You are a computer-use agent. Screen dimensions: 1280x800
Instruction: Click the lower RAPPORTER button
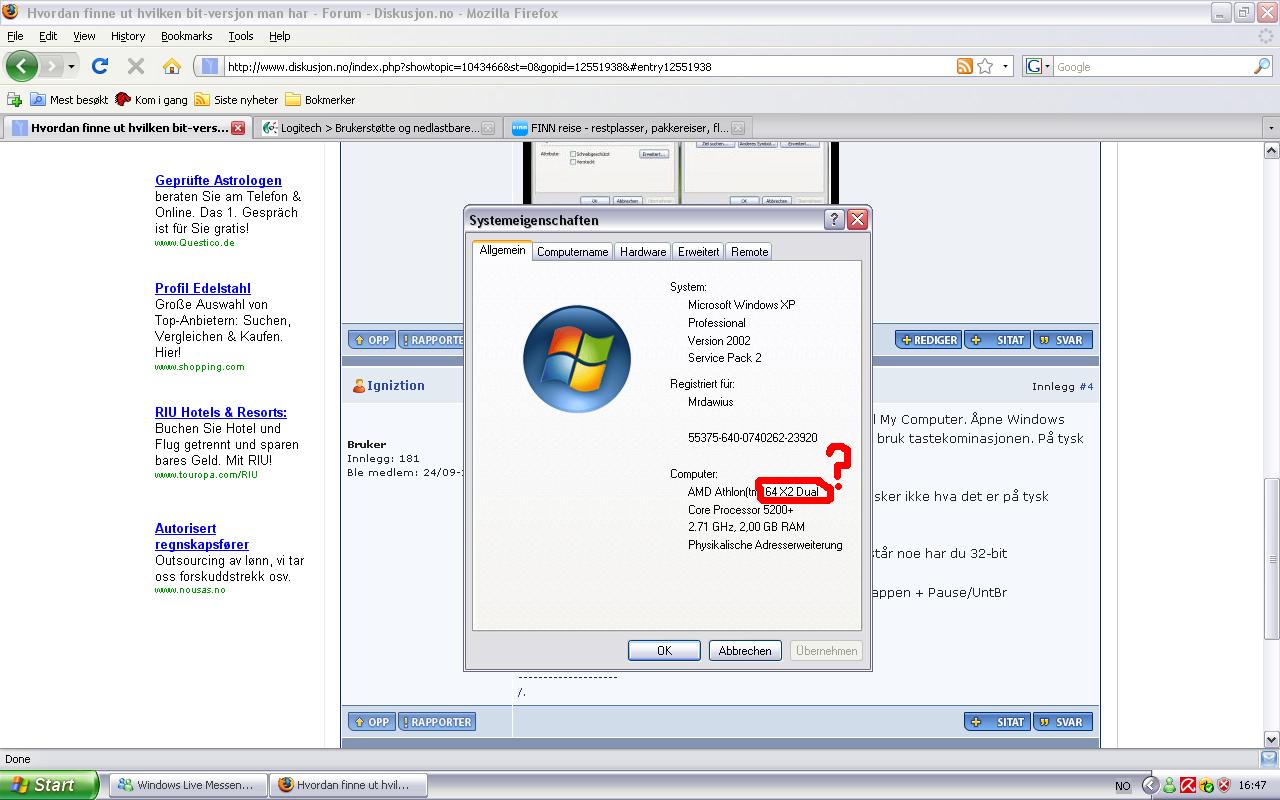[x=437, y=722]
